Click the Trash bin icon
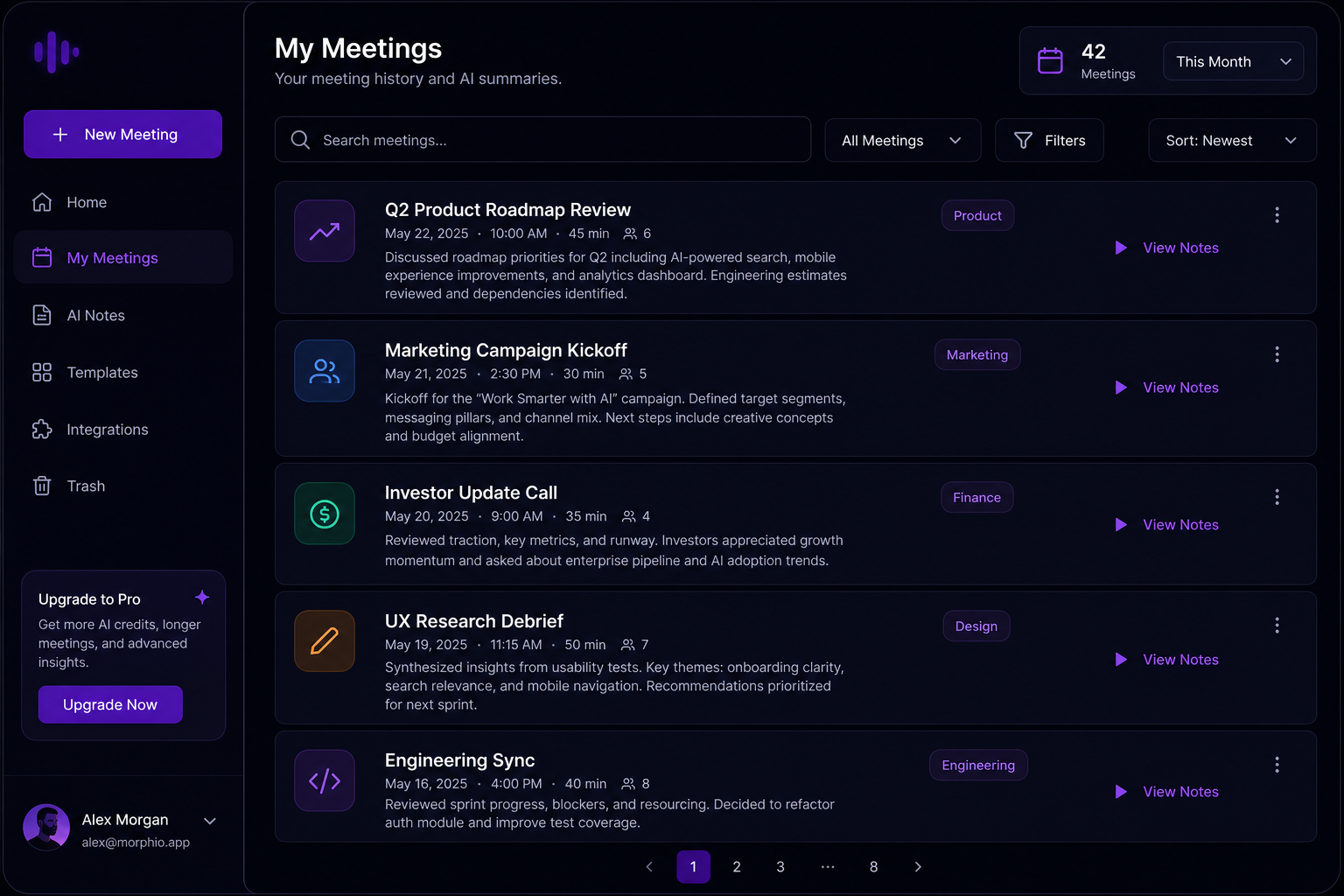The height and width of the screenshot is (896, 1344). click(42, 486)
